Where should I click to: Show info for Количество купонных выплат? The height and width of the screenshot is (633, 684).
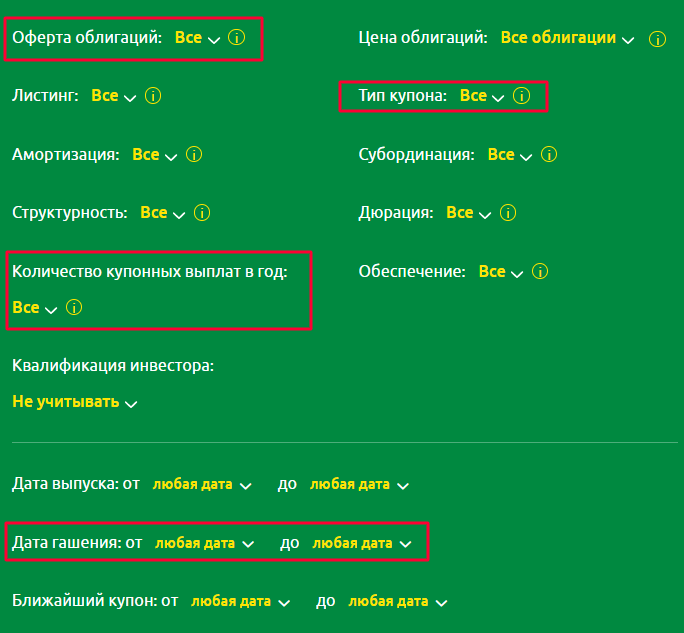[74, 308]
